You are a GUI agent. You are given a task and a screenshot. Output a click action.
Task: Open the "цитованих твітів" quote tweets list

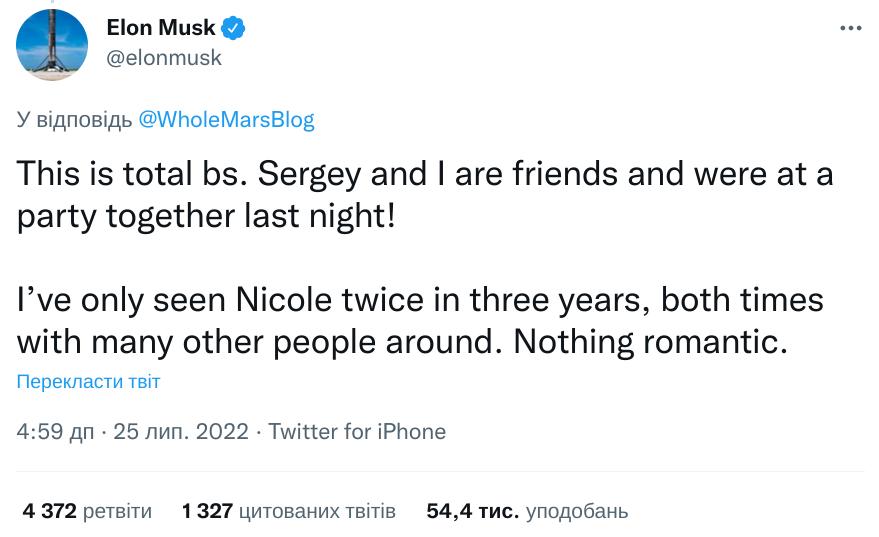318,511
